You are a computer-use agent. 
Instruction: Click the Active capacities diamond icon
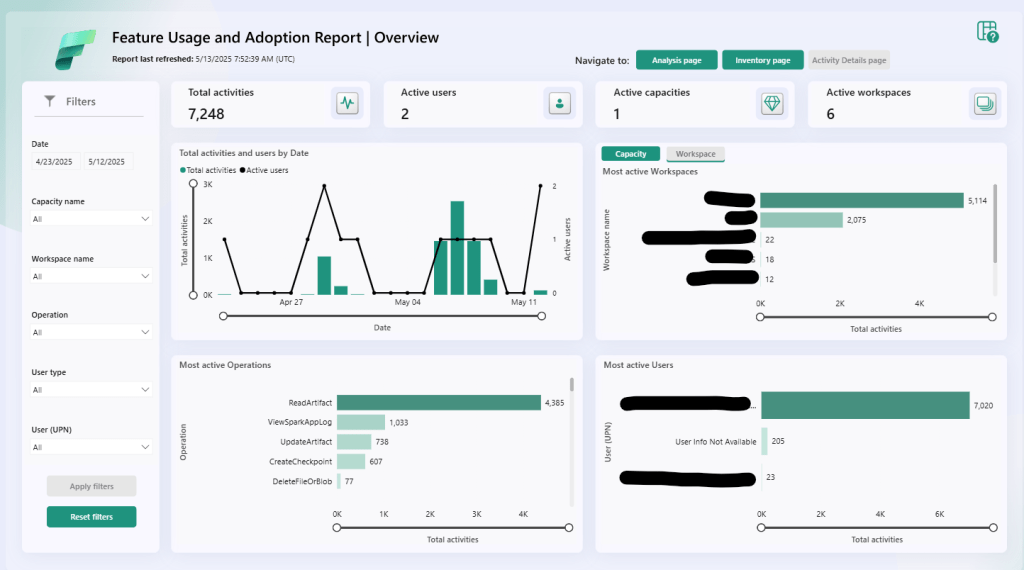(x=772, y=103)
